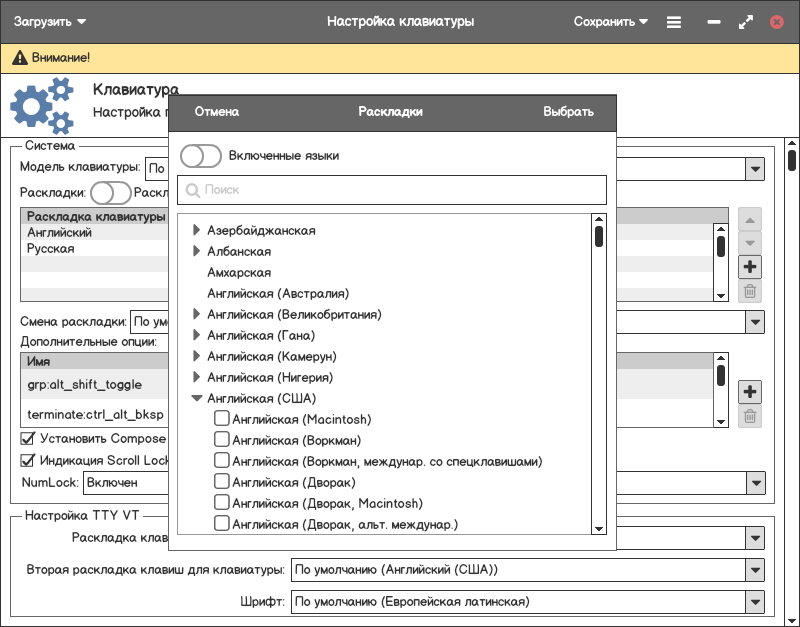Collapse the 'Английская (США)' node
Image resolution: width=800 pixels, height=627 pixels.
click(196, 398)
